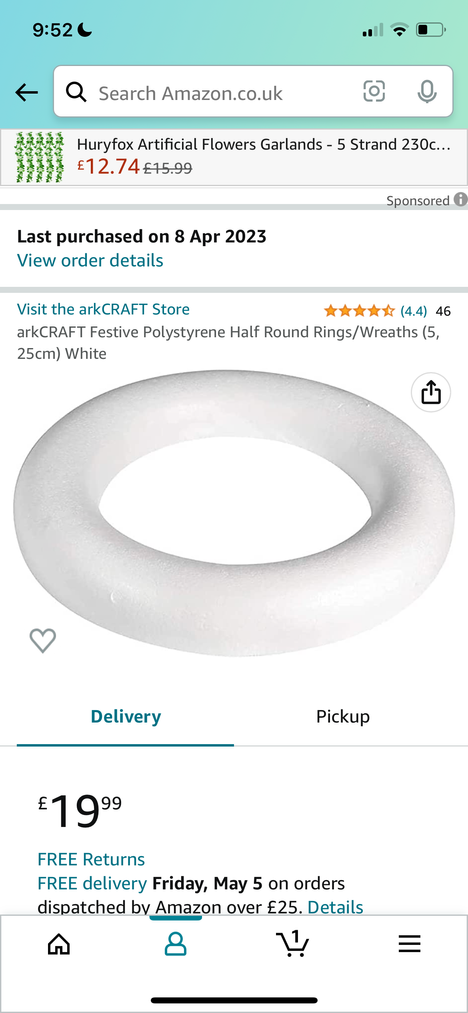This screenshot has height=1013, width=468.
Task: Go to Home tab icon
Action: pos(59,944)
